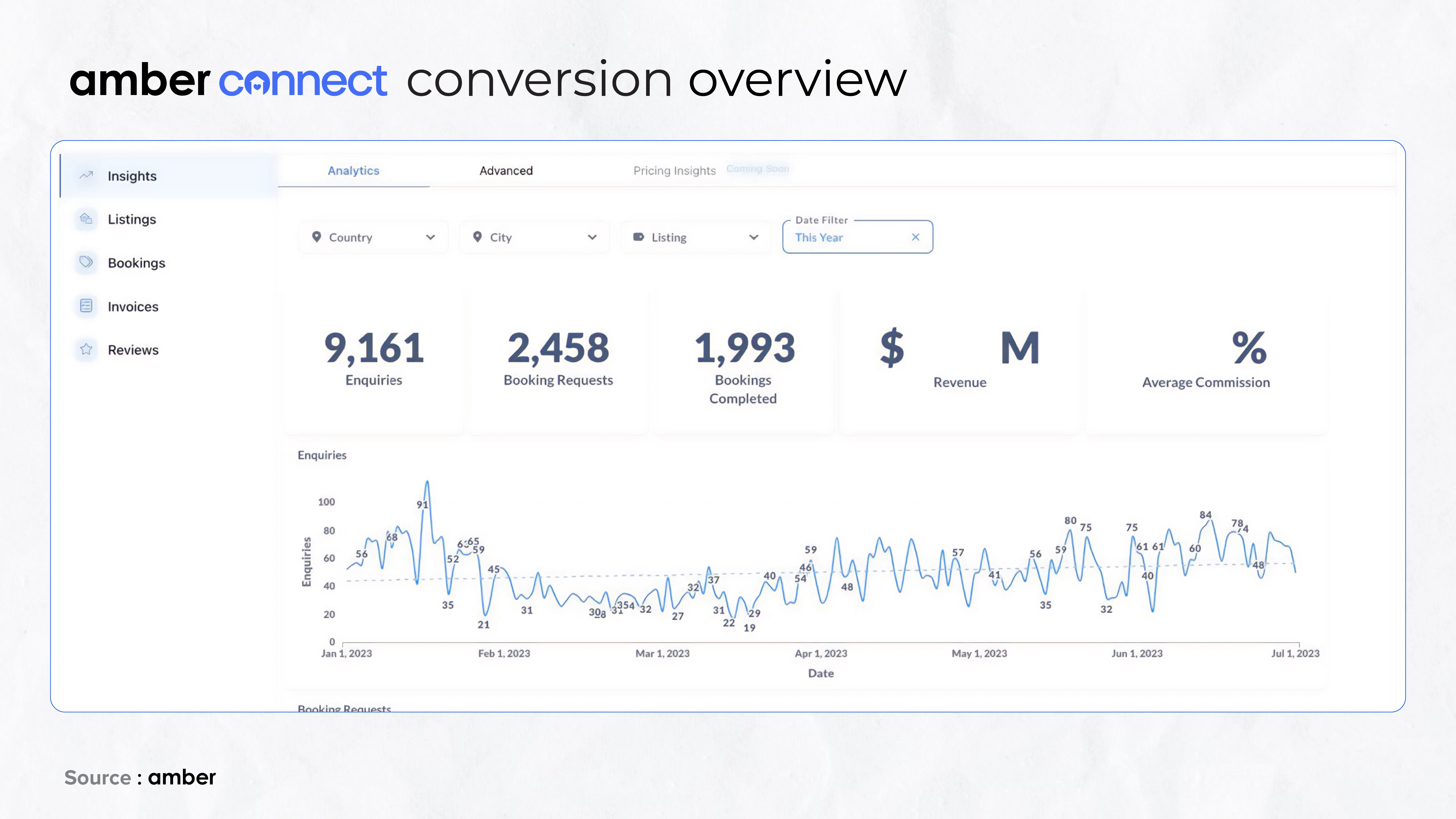Open the Date Filter This Year field
The width and height of the screenshot is (1456, 819).
tap(857, 237)
